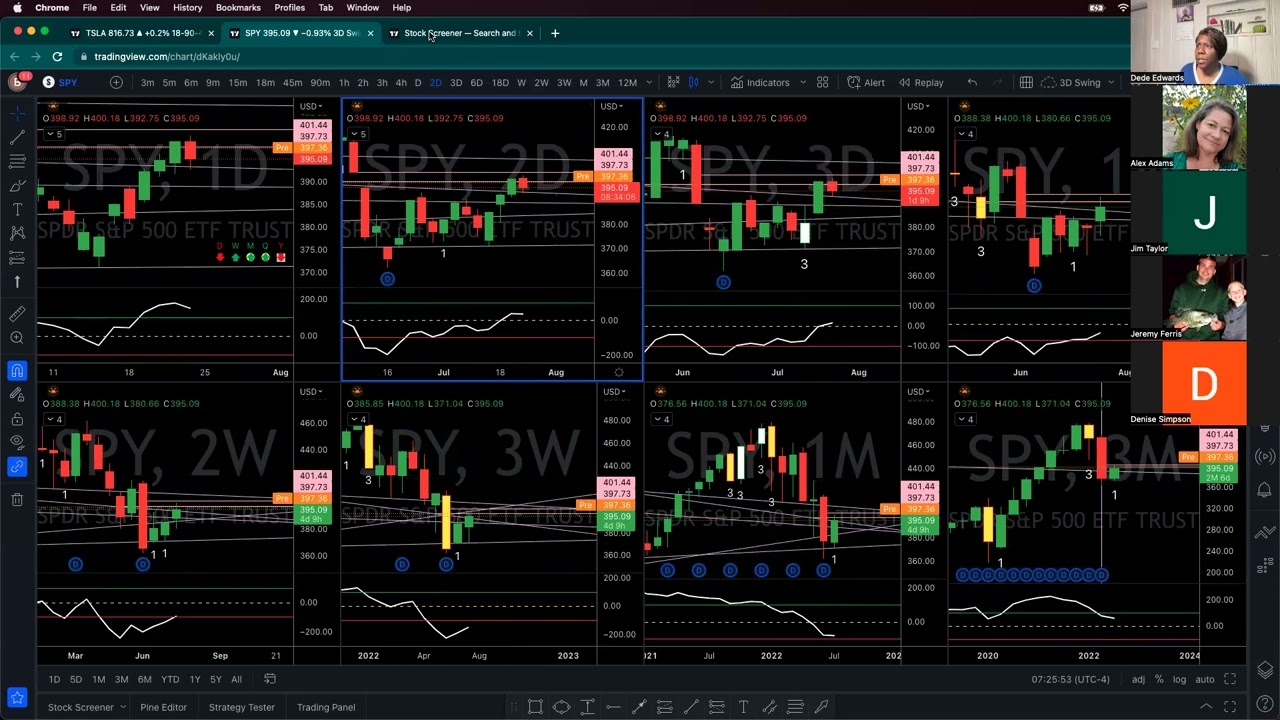Image resolution: width=1280 pixels, height=720 pixels.
Task: Select the crosshair cursor tool
Action: [x=17, y=113]
